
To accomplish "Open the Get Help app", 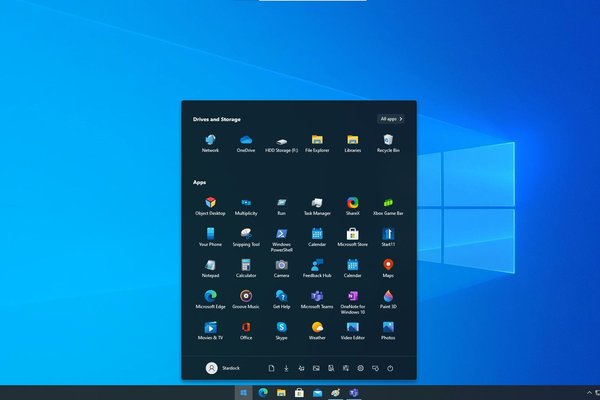I will 281,300.
